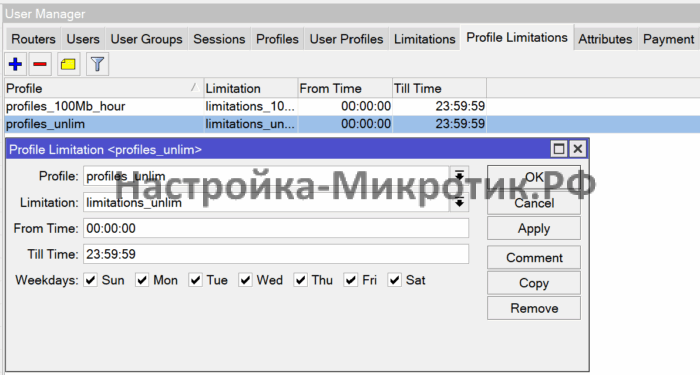Sort by the Profile column header
This screenshot has width=700, height=375.
point(104,88)
